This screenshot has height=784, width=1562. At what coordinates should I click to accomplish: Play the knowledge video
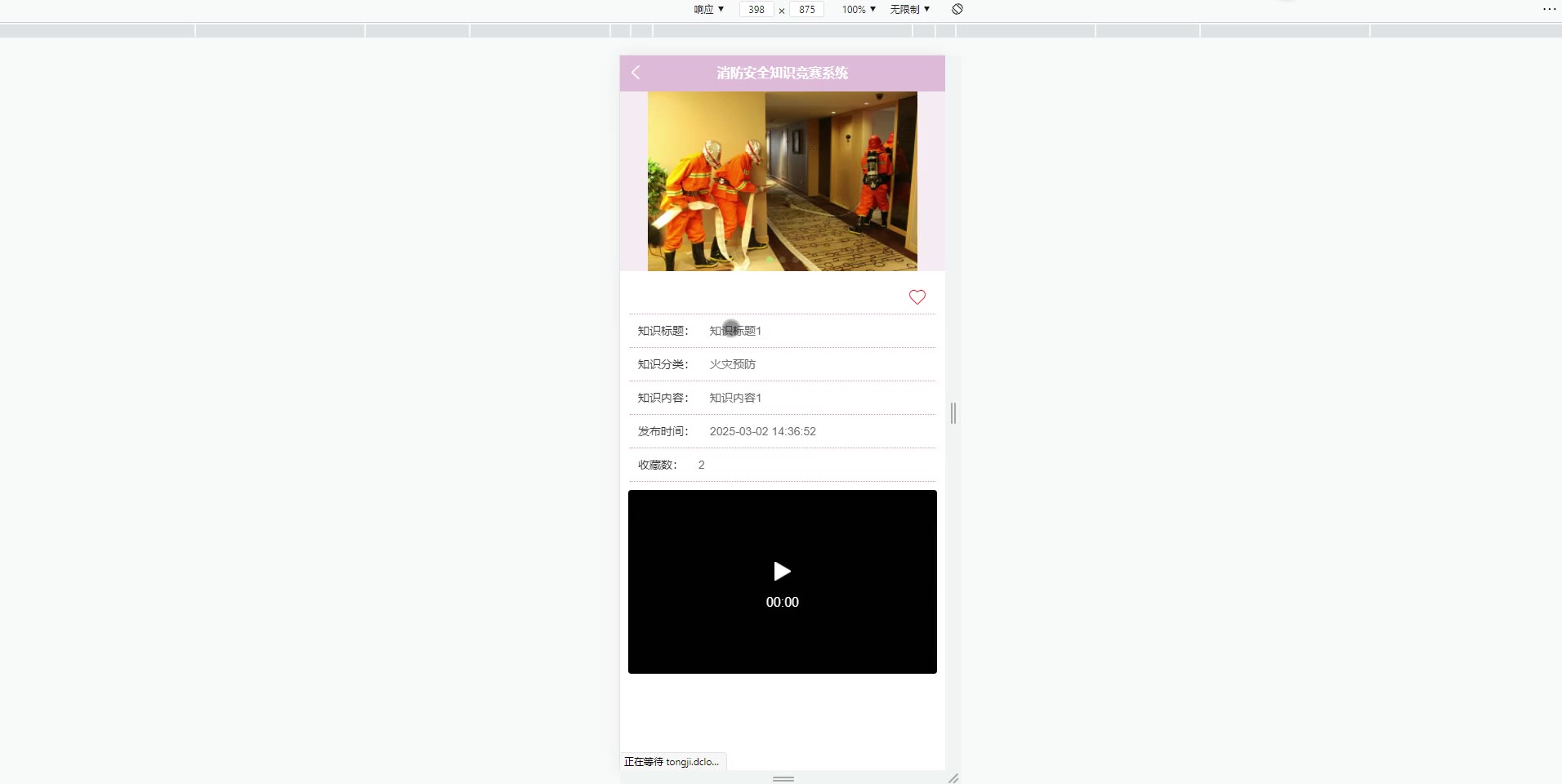click(x=782, y=571)
